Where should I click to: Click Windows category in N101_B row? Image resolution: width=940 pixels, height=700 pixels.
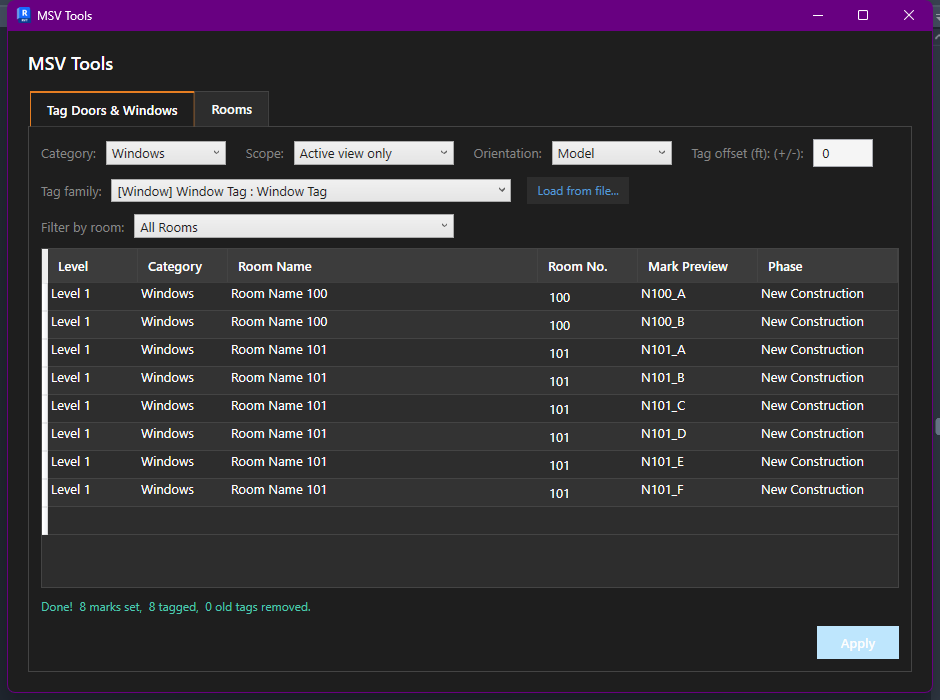(x=167, y=378)
